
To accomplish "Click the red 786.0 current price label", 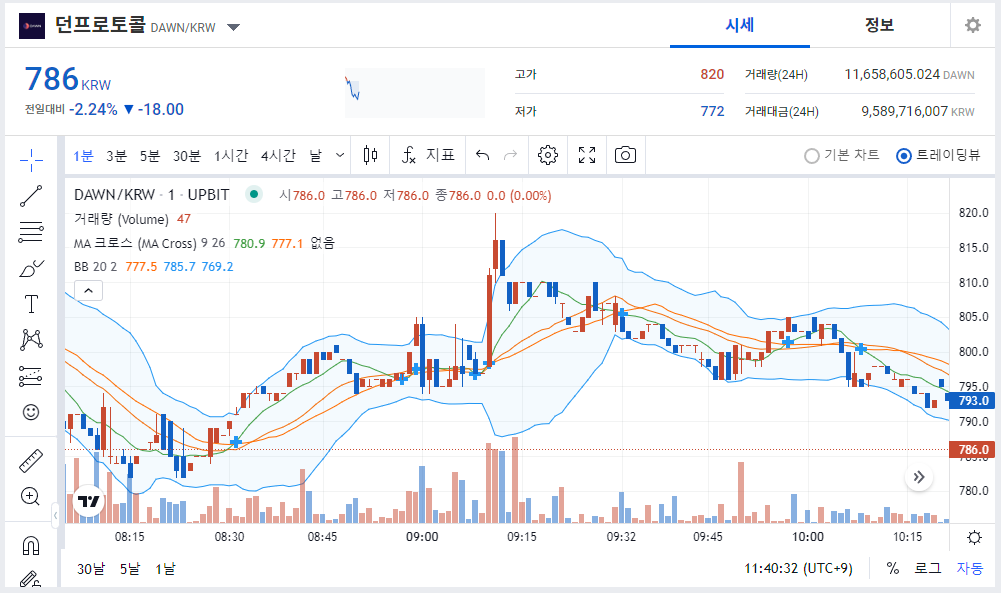I will [972, 450].
